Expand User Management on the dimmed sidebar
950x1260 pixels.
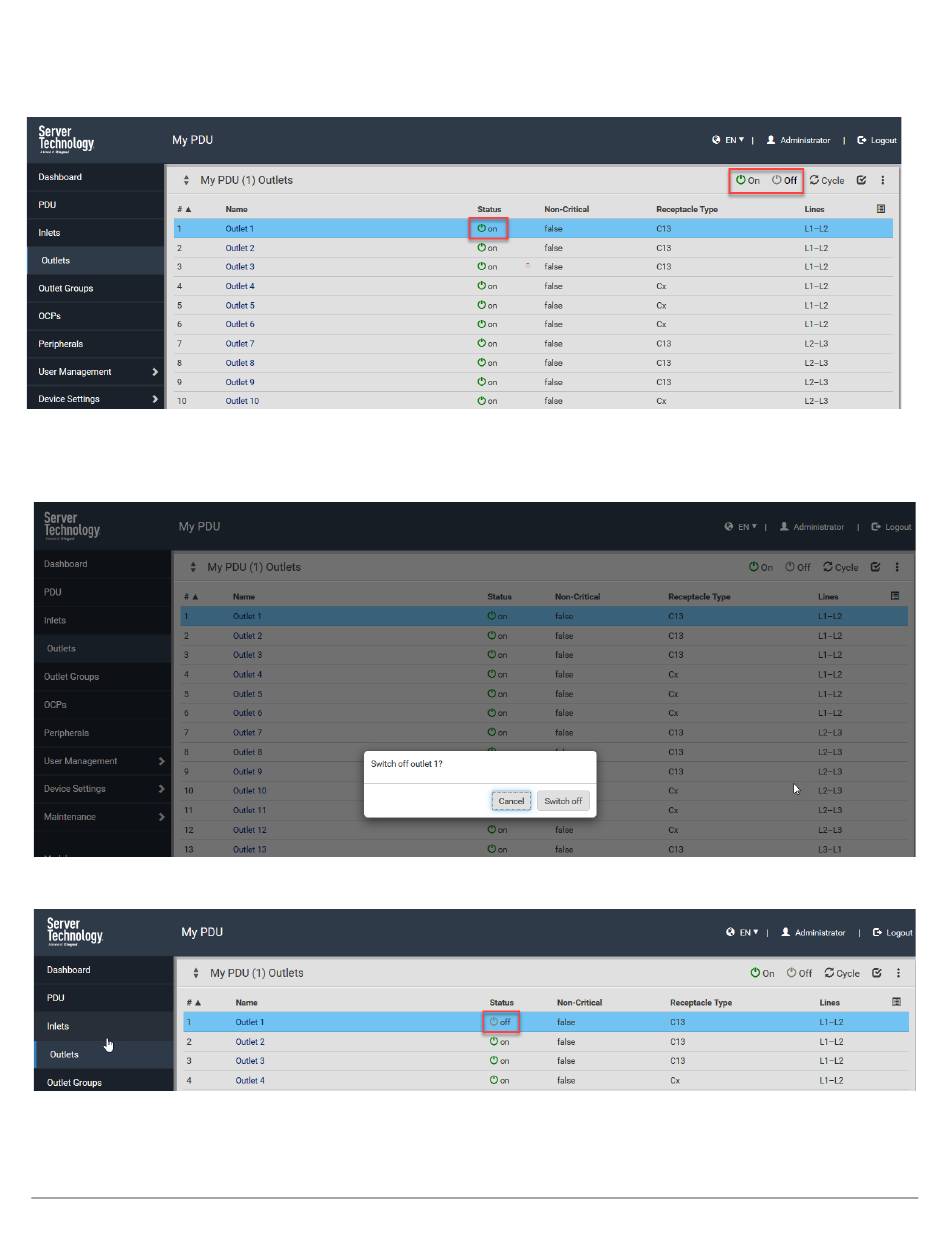[100, 761]
